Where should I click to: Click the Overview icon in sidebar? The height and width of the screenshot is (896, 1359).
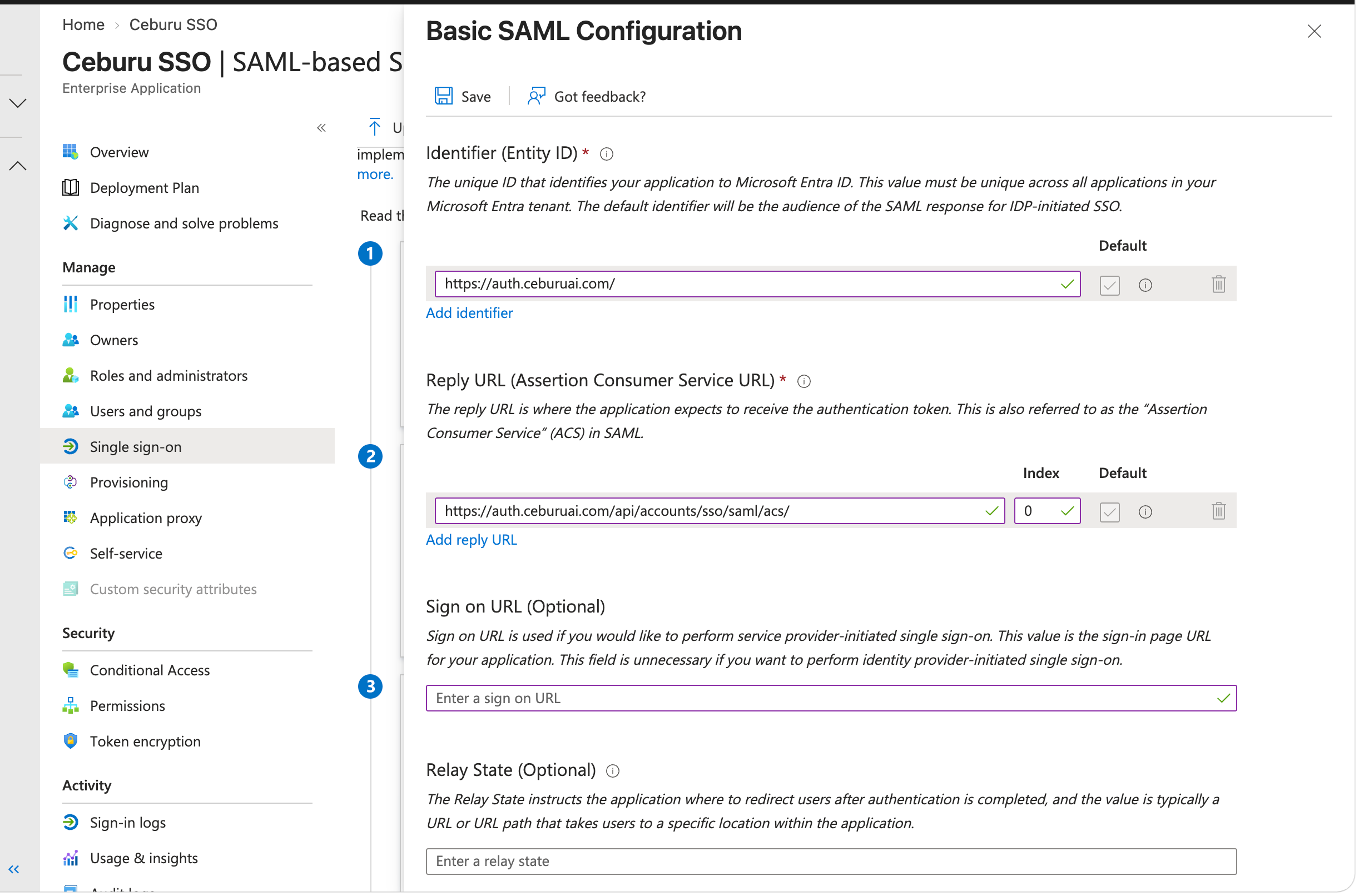[x=70, y=152]
